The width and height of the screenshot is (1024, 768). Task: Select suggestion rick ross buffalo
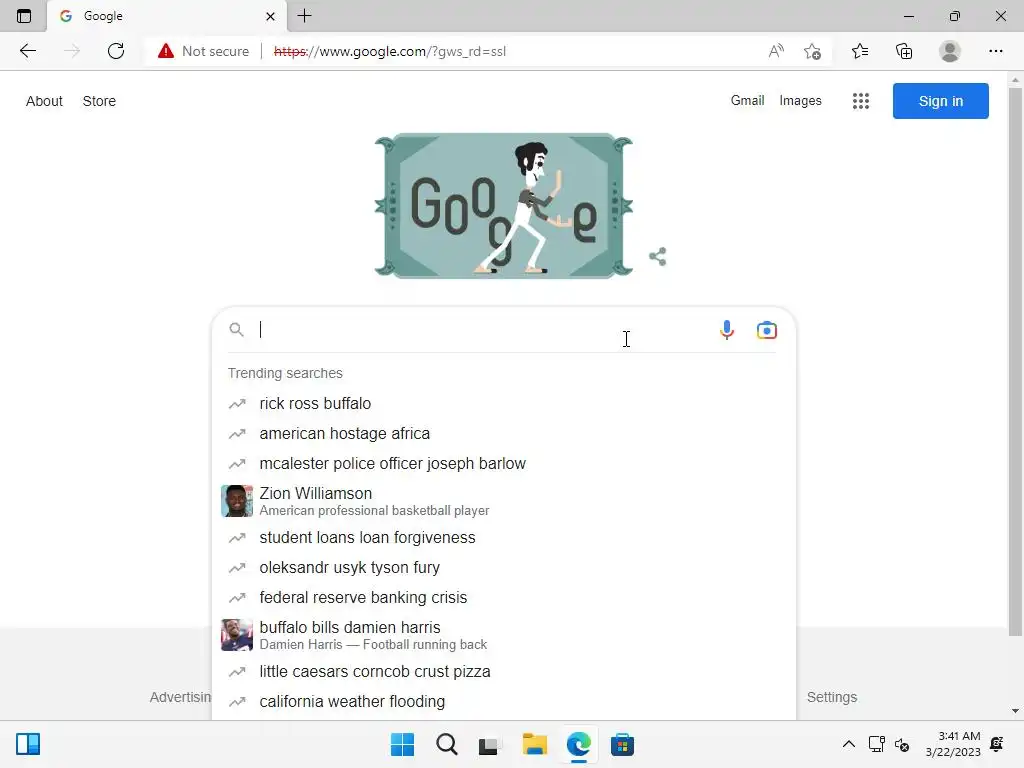[503, 404]
